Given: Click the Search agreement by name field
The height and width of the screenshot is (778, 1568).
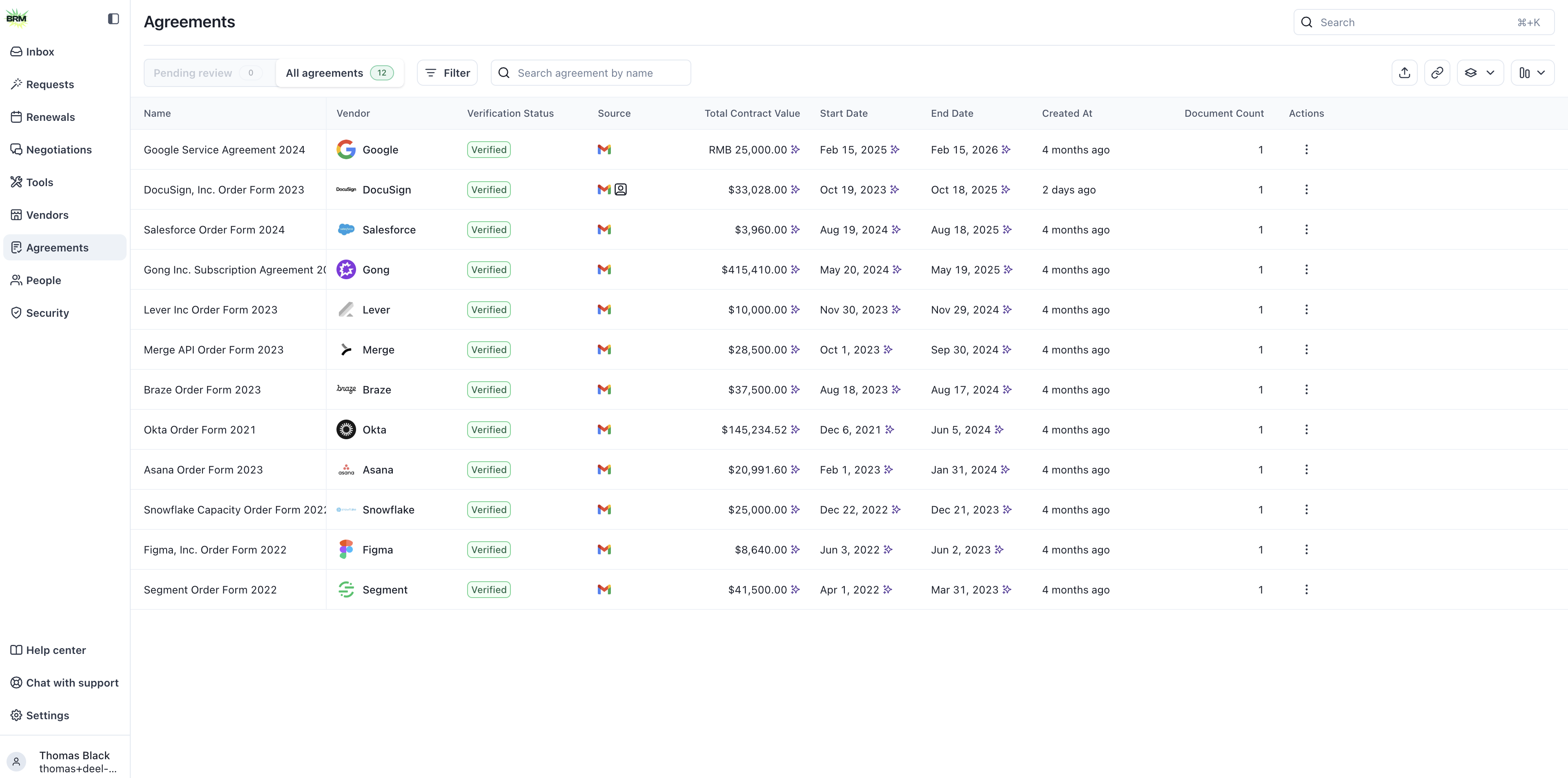Looking at the screenshot, I should click(x=590, y=73).
